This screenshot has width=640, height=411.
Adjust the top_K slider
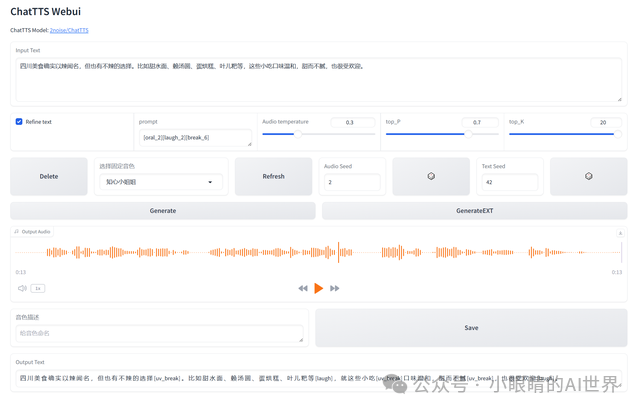(565, 134)
